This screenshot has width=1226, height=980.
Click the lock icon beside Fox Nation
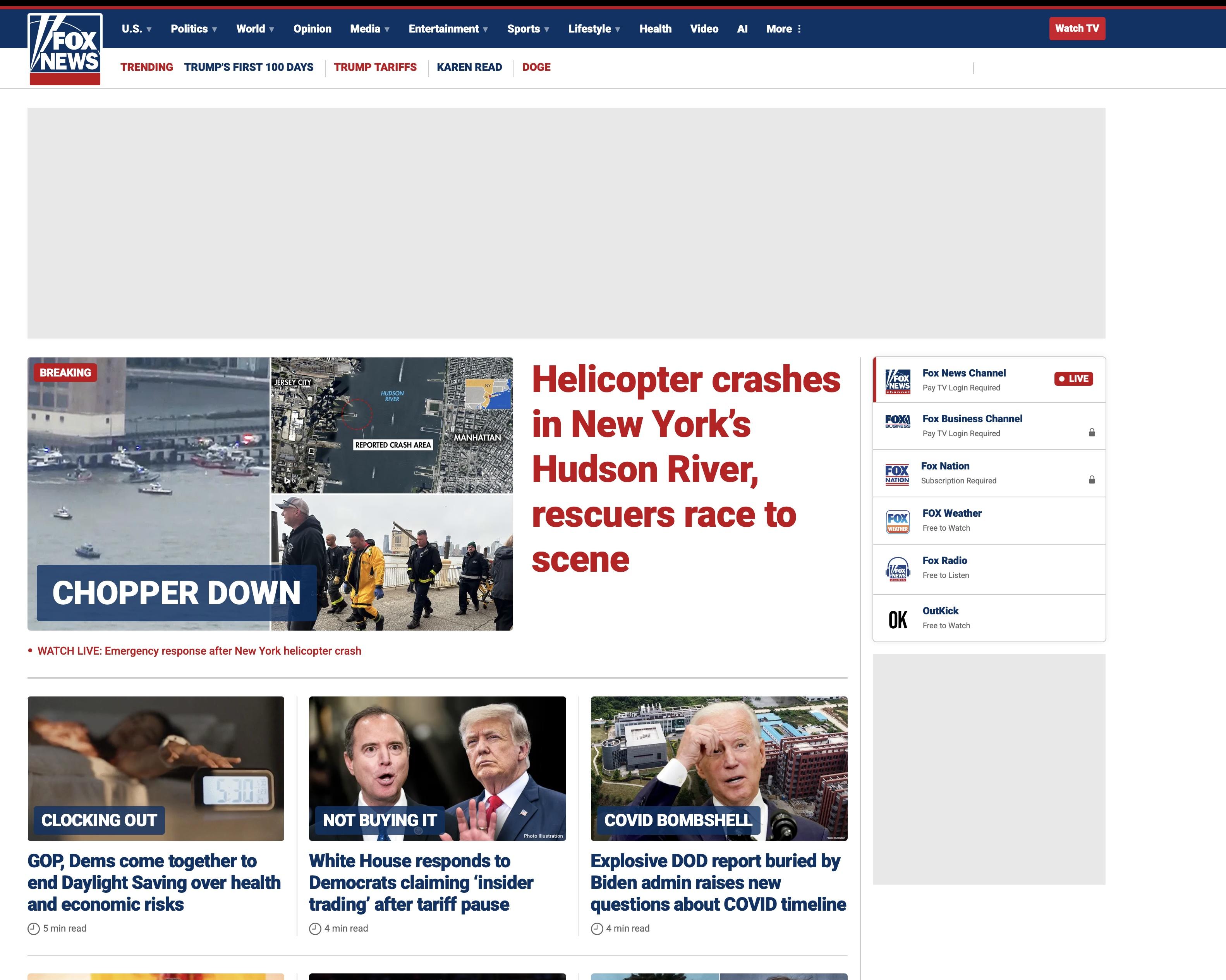tap(1092, 480)
